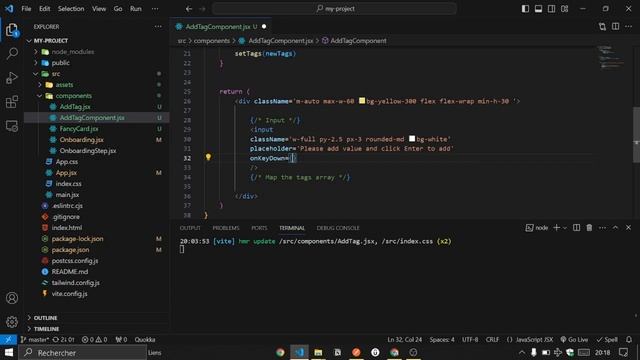
Task: Open the Accounts menu icon
Action: click(12, 298)
